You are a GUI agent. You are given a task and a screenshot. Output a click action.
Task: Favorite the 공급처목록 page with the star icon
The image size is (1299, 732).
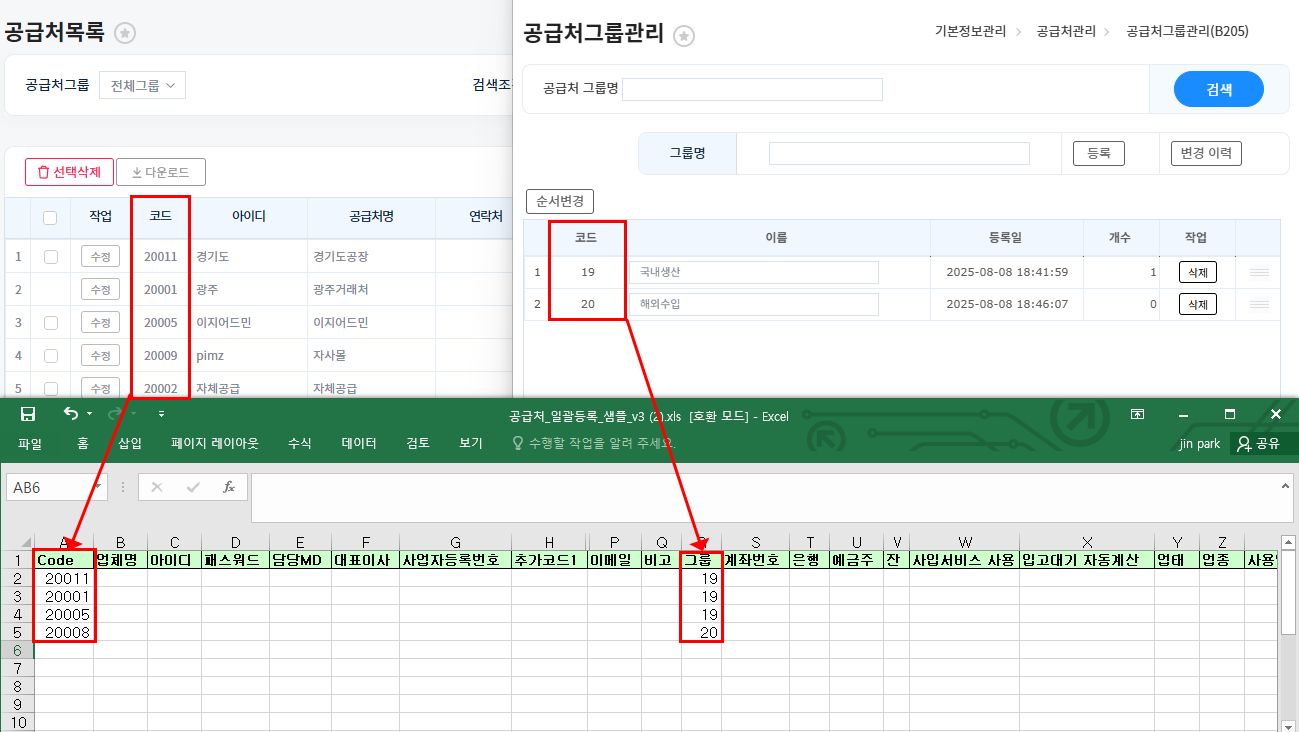tap(125, 33)
